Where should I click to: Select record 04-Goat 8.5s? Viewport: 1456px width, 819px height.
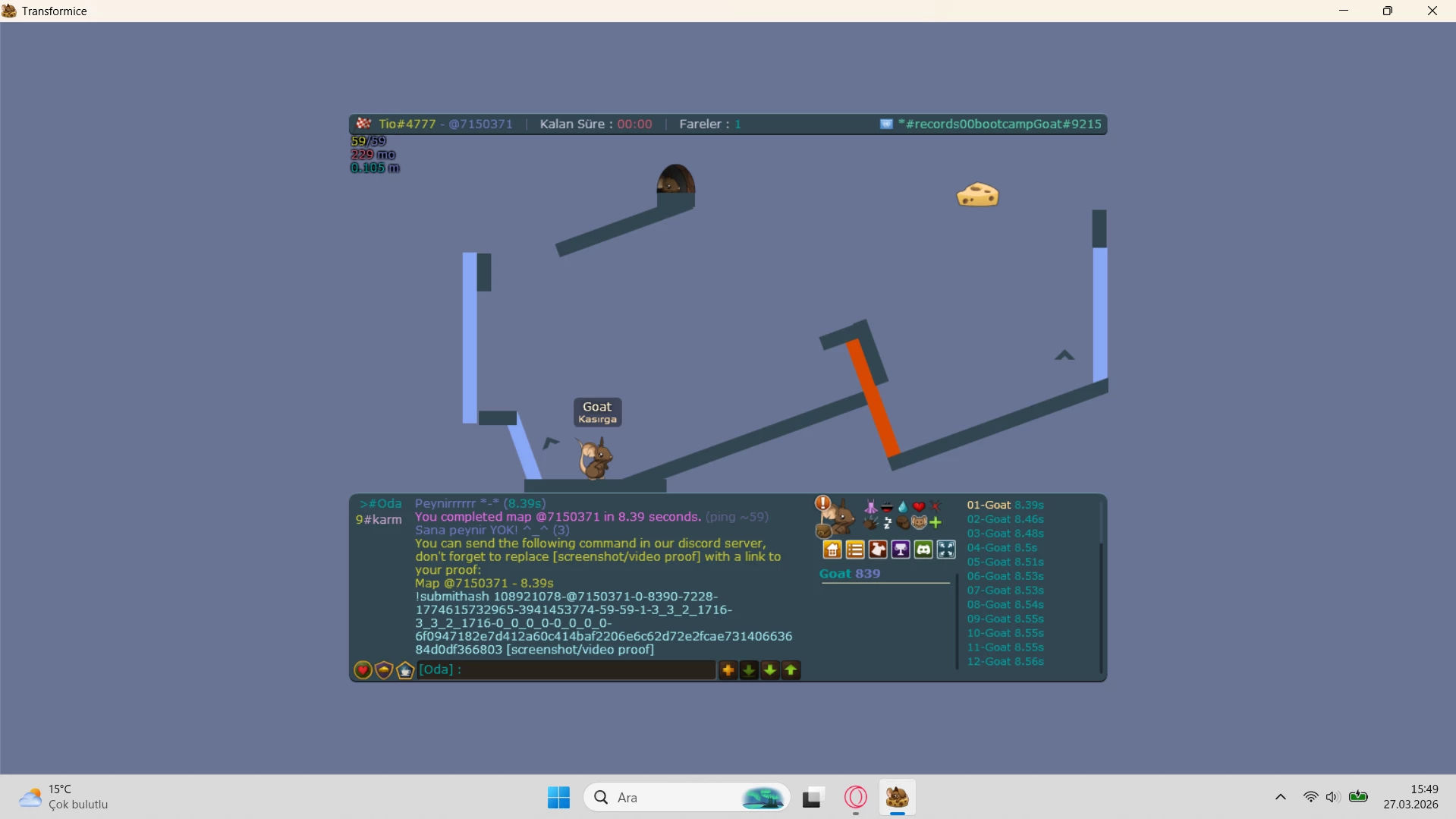(1002, 548)
